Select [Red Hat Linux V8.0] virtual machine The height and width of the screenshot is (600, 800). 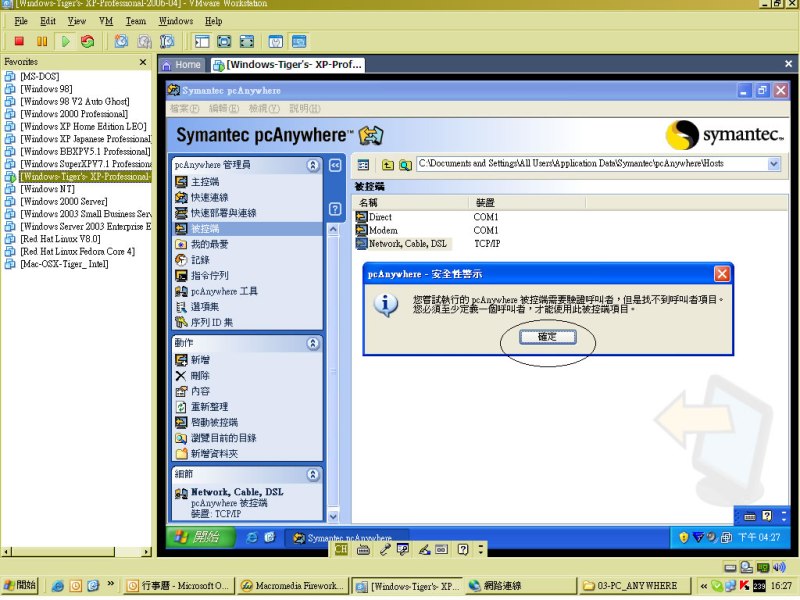60,239
